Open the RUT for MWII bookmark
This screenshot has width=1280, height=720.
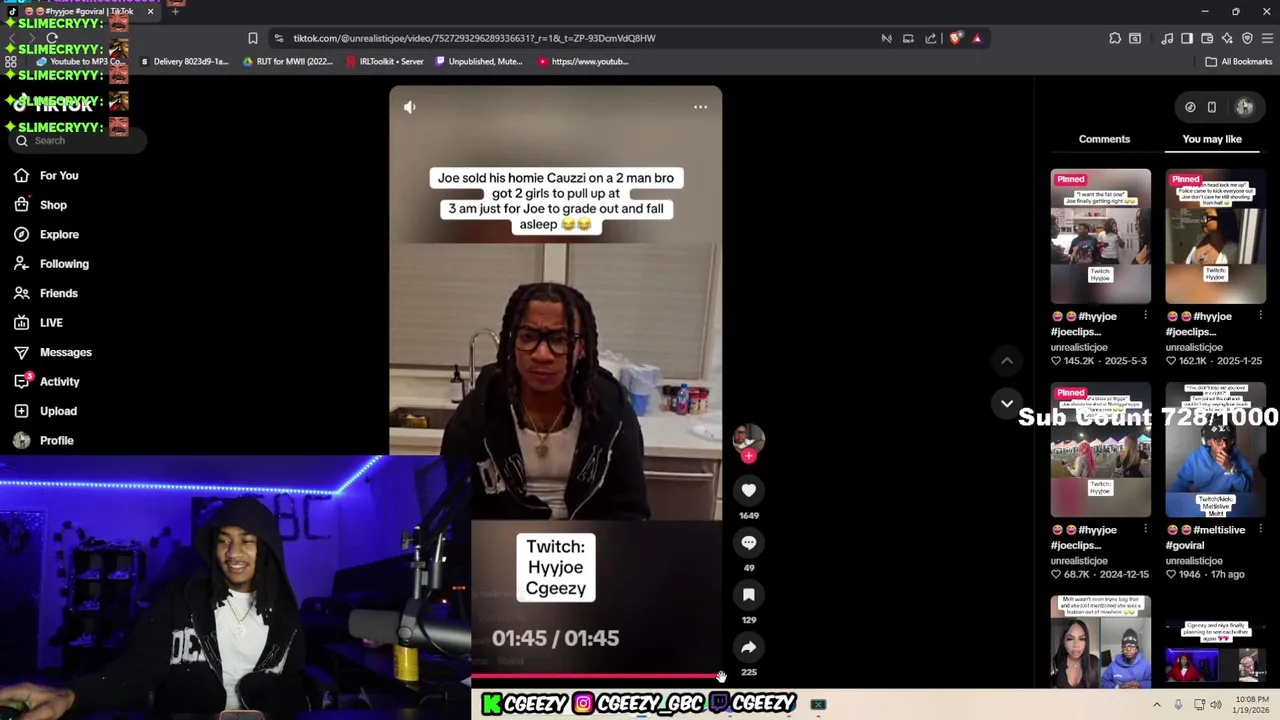coord(288,61)
